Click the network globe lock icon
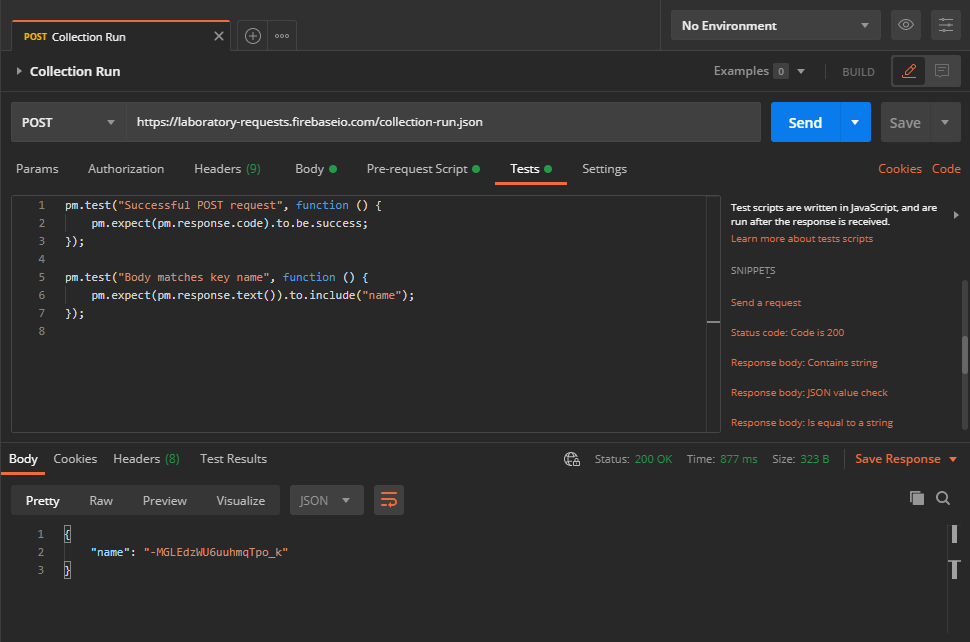This screenshot has width=970, height=642. pos(572,459)
